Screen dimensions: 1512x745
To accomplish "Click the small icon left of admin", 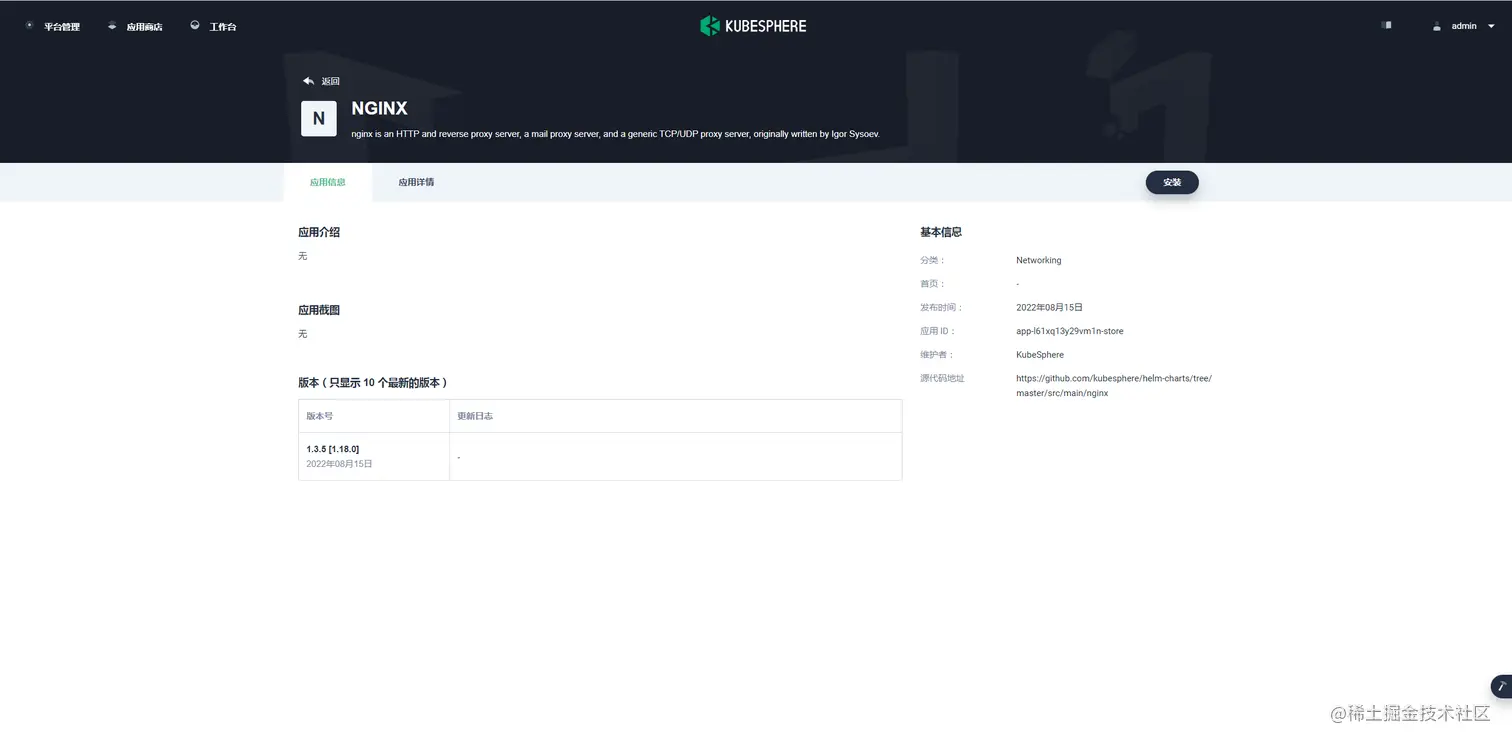I will (x=1386, y=25).
